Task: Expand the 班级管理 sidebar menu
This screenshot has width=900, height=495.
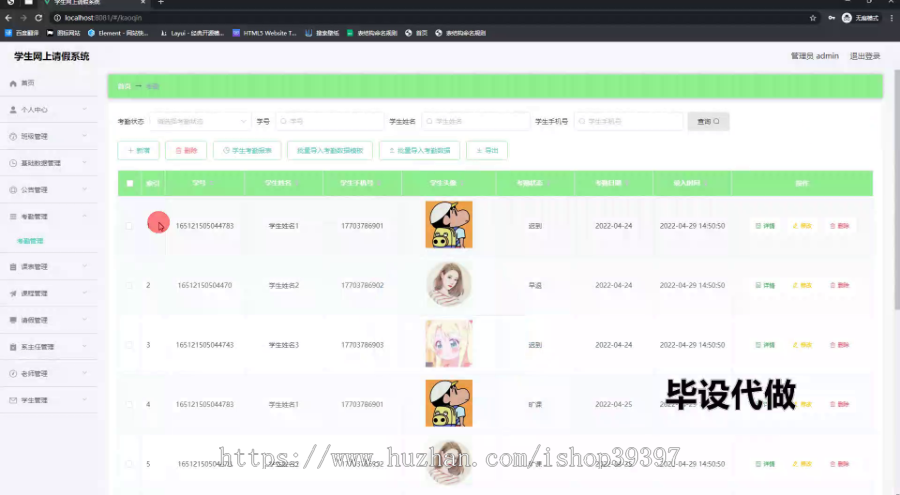Action: [49, 137]
